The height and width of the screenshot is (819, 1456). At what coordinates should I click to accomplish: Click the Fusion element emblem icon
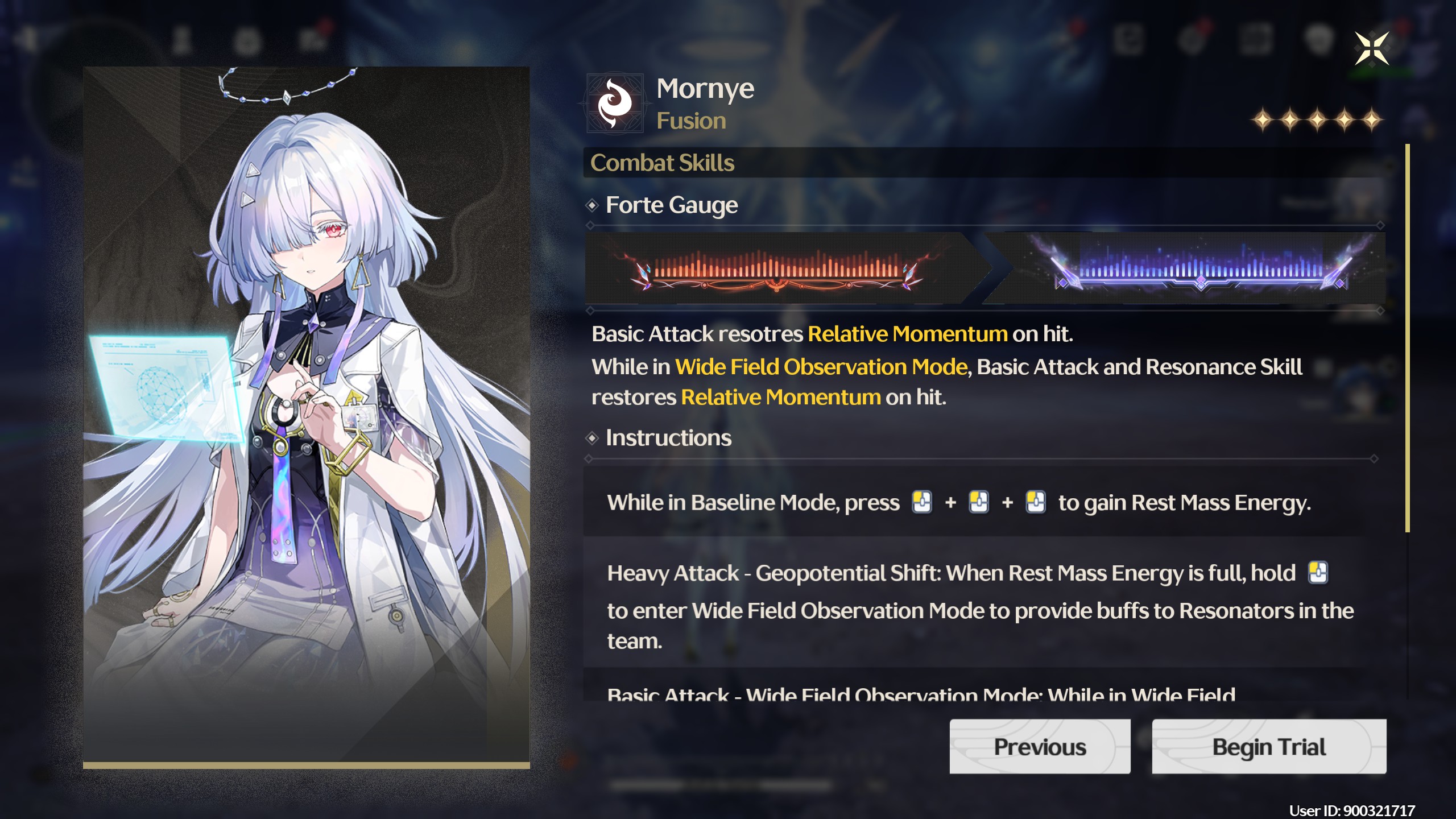click(615, 103)
